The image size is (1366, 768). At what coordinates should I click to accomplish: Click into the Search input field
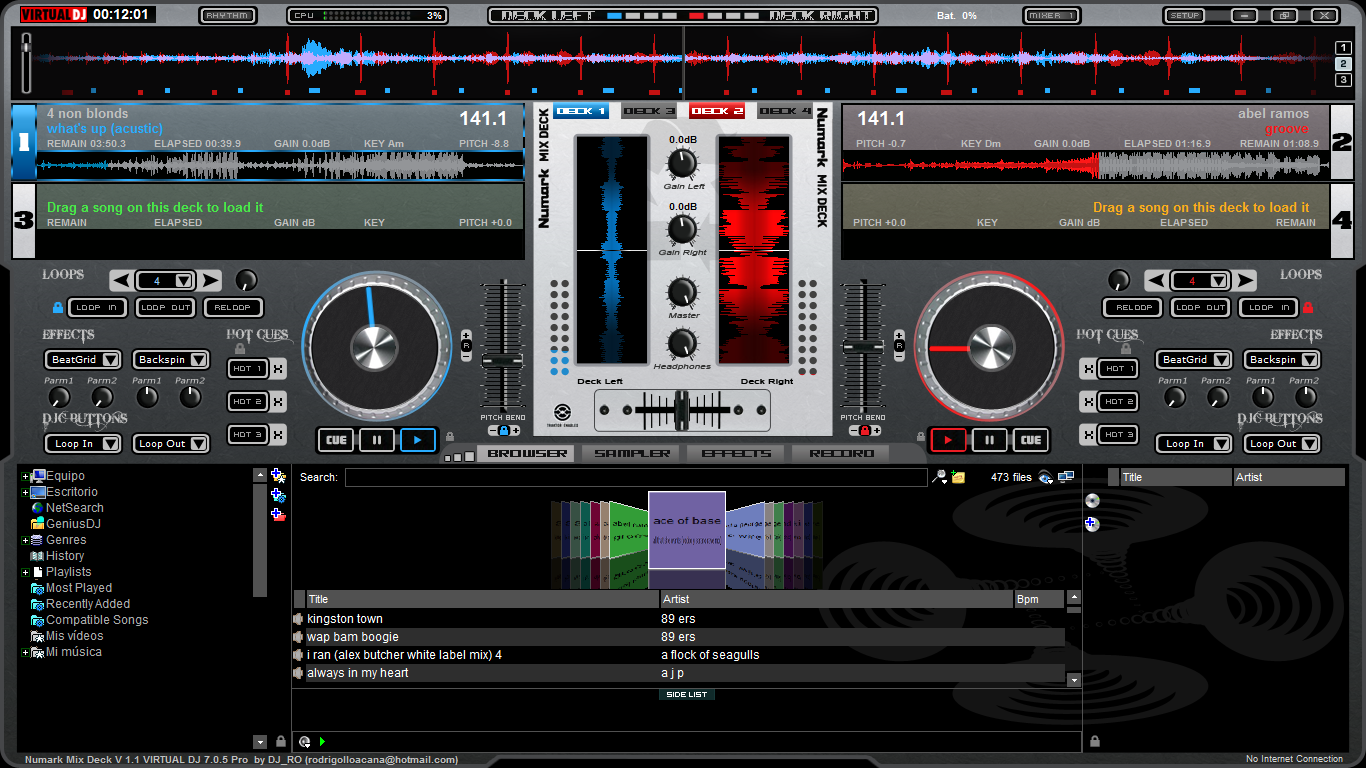636,478
